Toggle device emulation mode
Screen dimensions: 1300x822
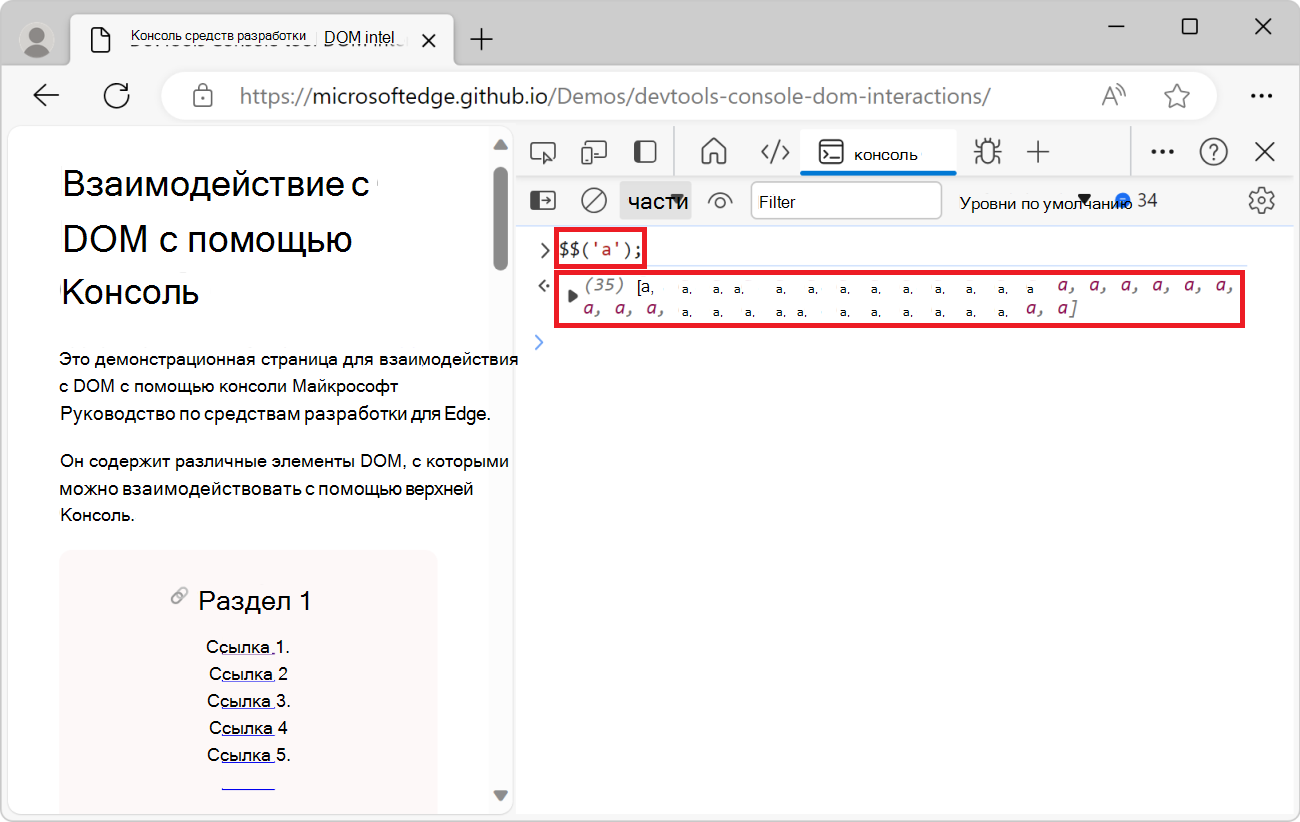[594, 151]
